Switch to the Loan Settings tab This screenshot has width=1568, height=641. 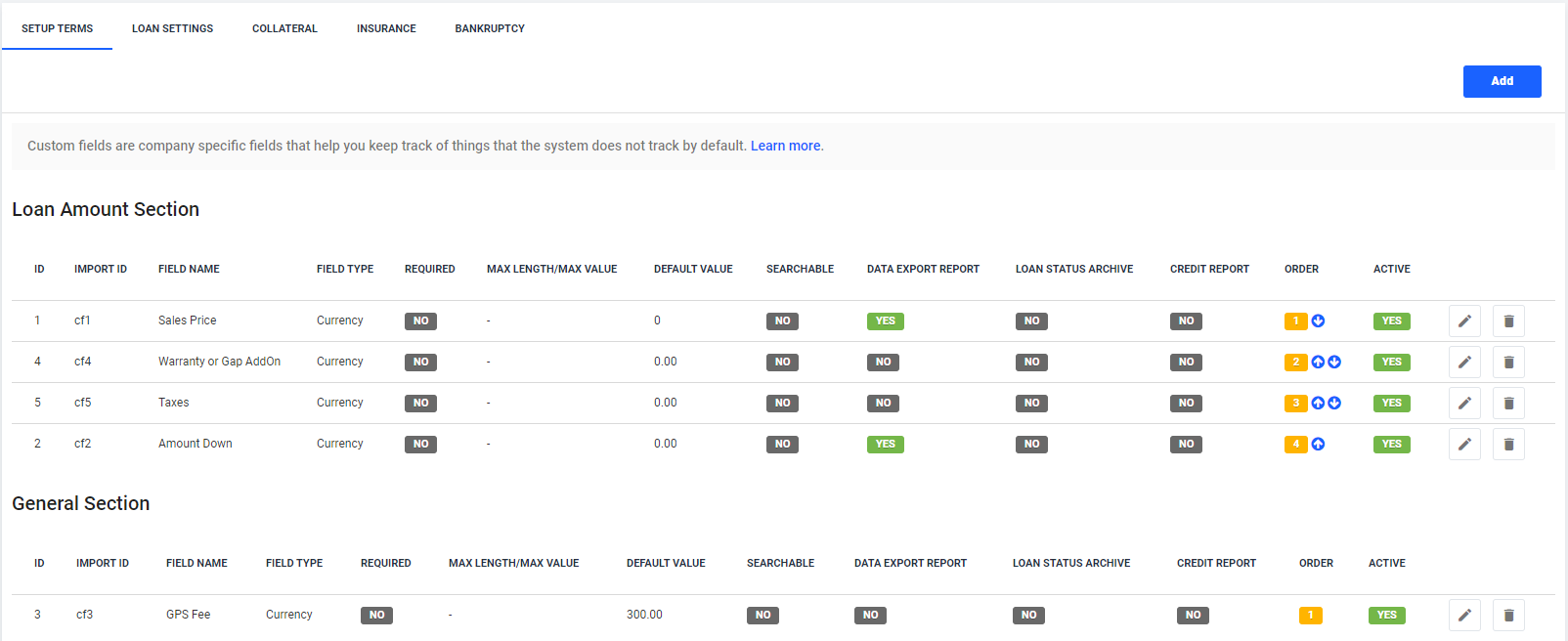pos(172,28)
